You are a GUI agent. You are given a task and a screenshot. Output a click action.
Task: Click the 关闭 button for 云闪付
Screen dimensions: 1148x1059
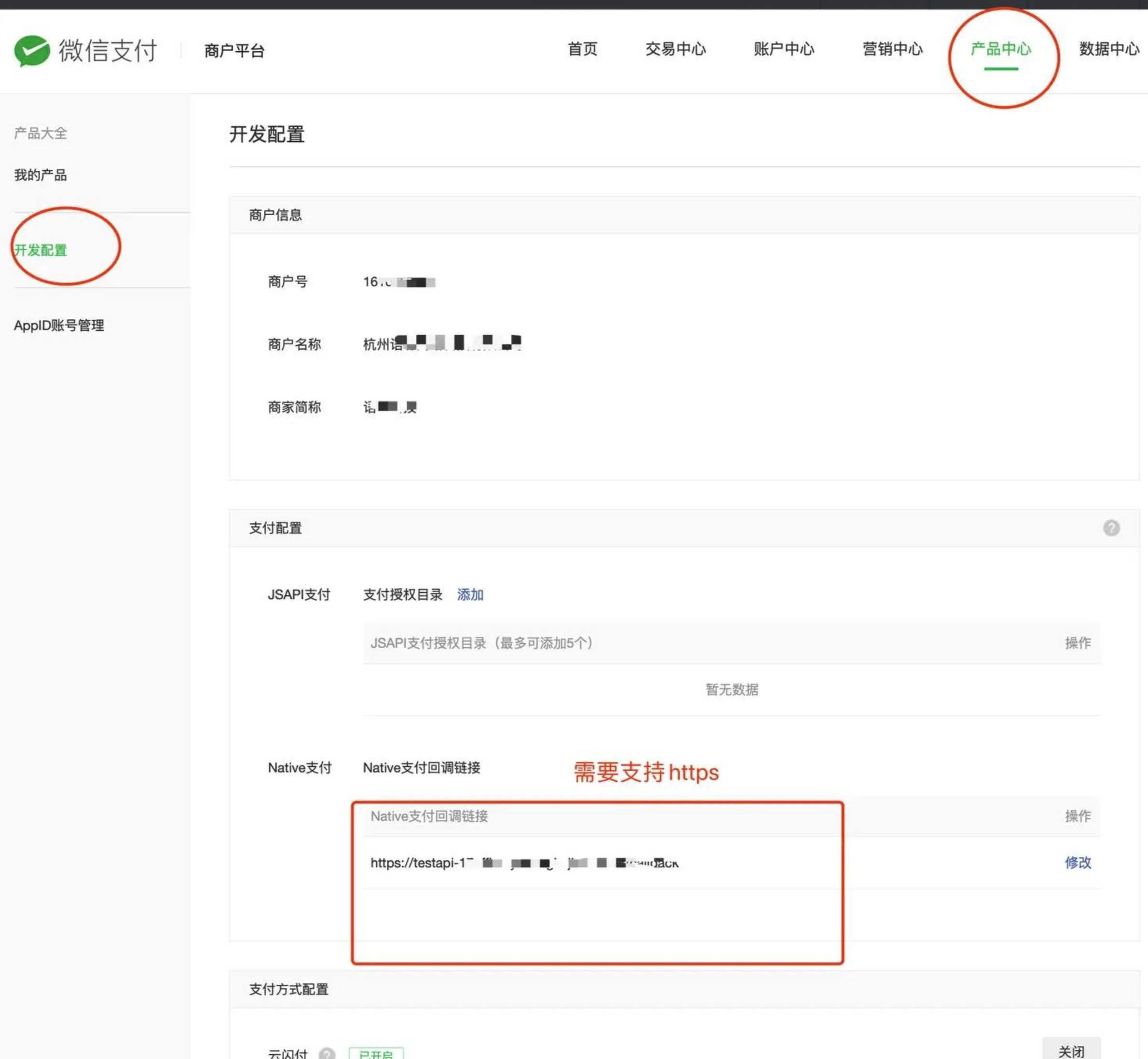click(1071, 1050)
